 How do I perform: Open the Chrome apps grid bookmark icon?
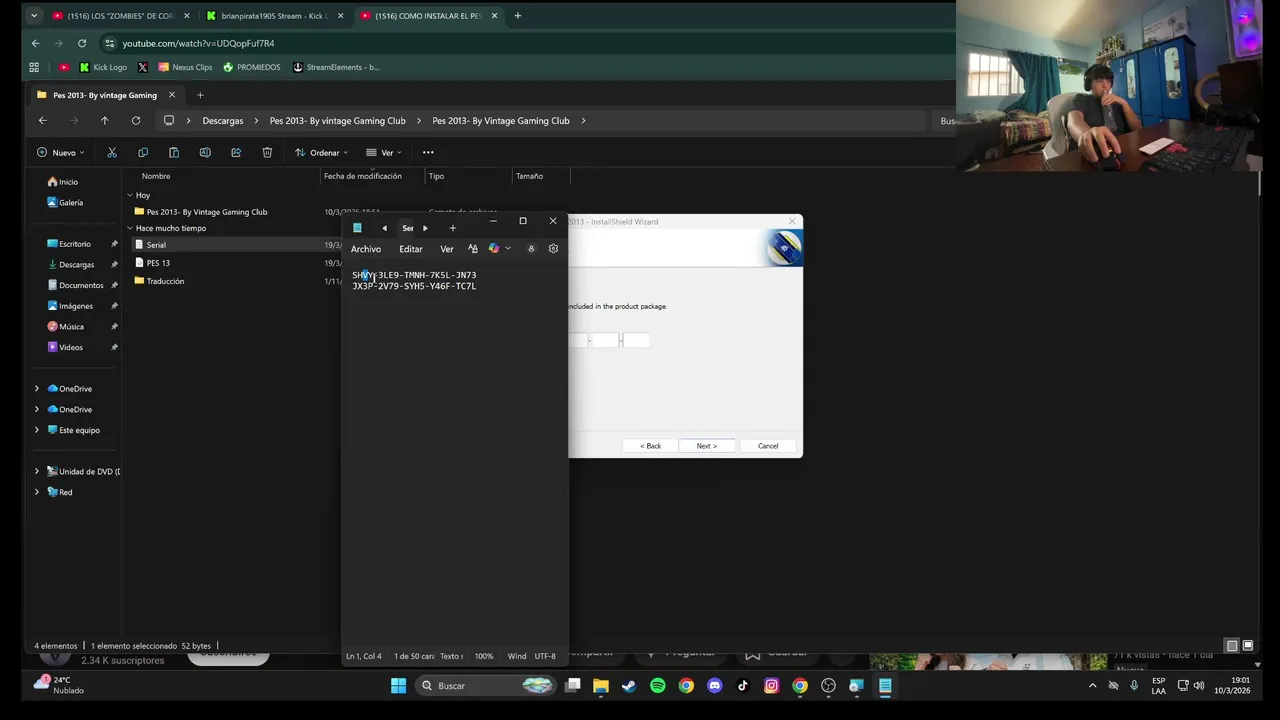click(34, 67)
